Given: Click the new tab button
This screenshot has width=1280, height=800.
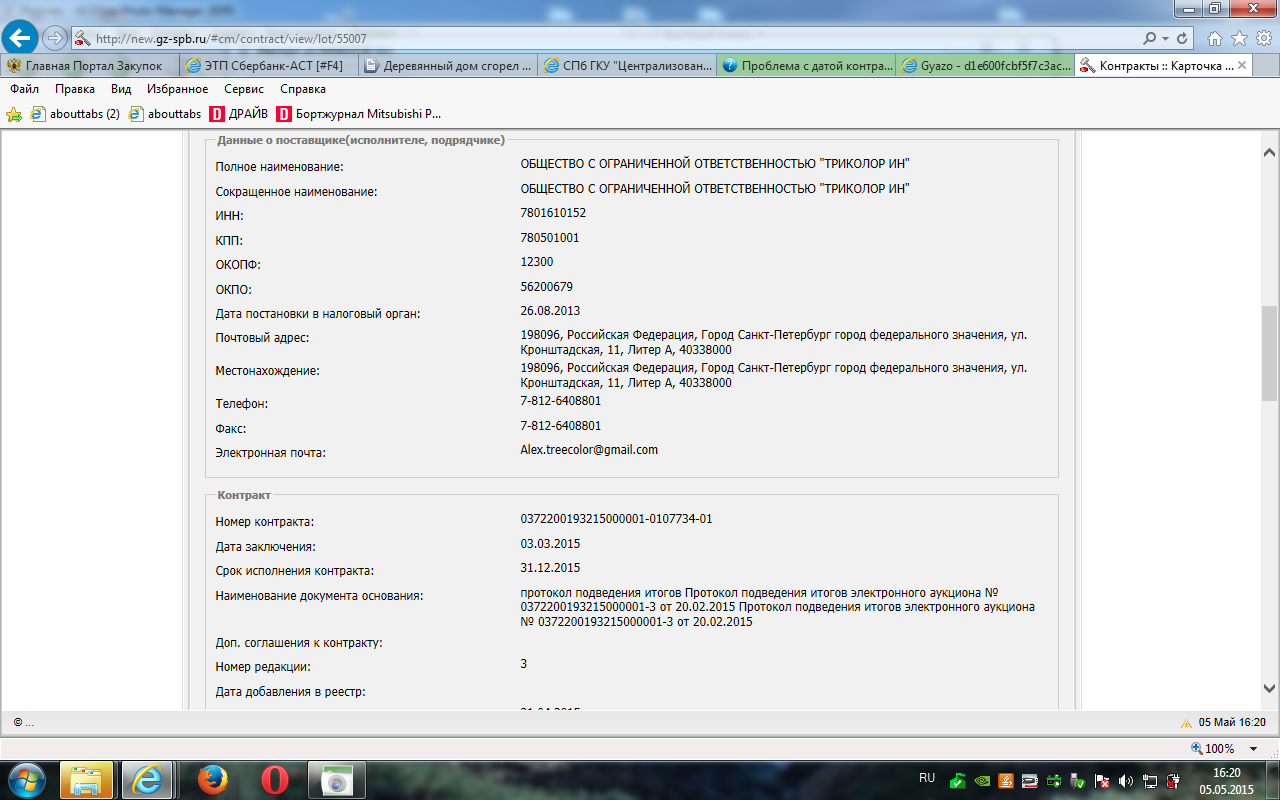Looking at the screenshot, I should click(1267, 66).
